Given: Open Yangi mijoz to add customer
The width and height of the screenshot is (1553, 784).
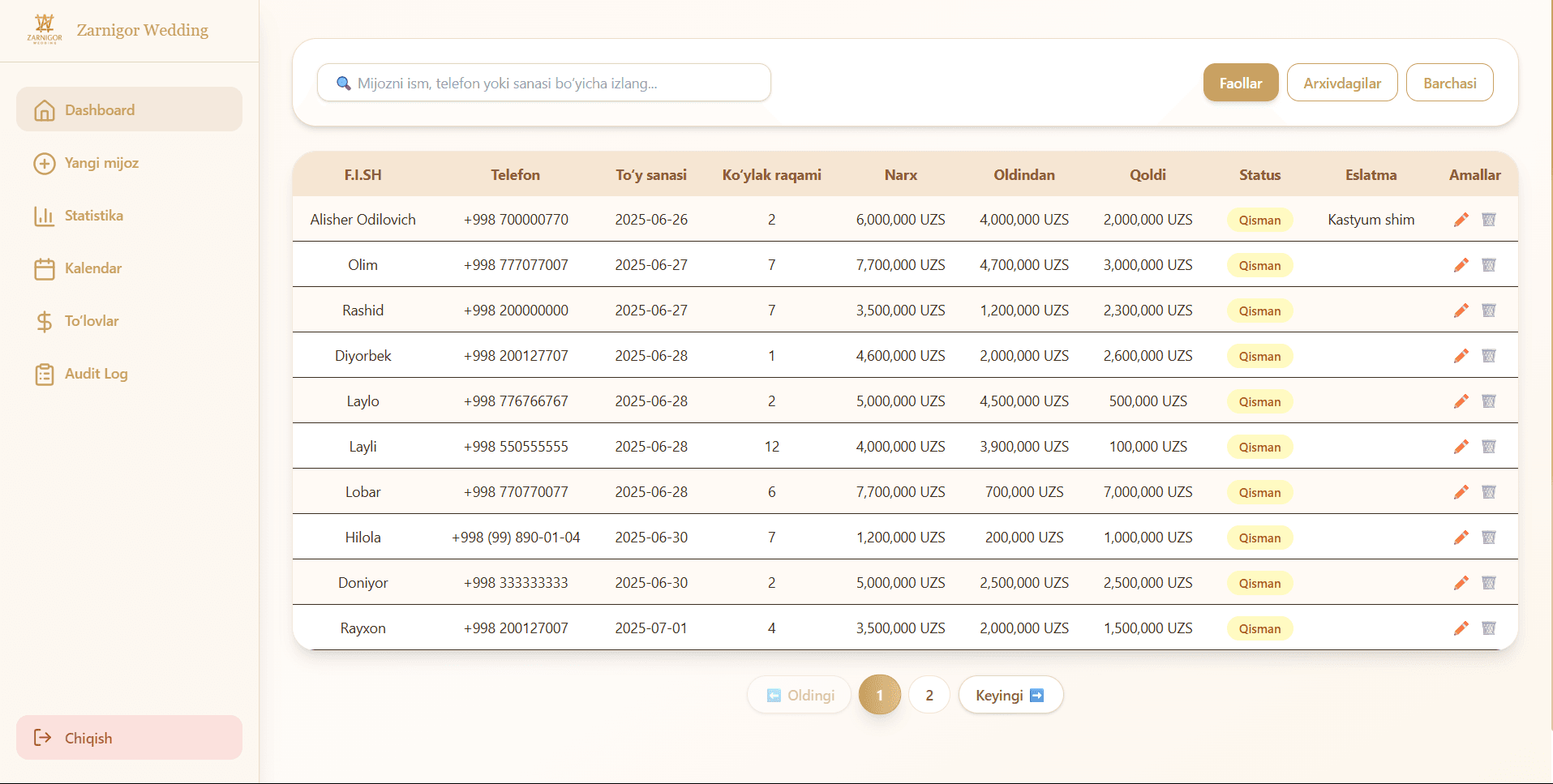Looking at the screenshot, I should click(x=101, y=163).
